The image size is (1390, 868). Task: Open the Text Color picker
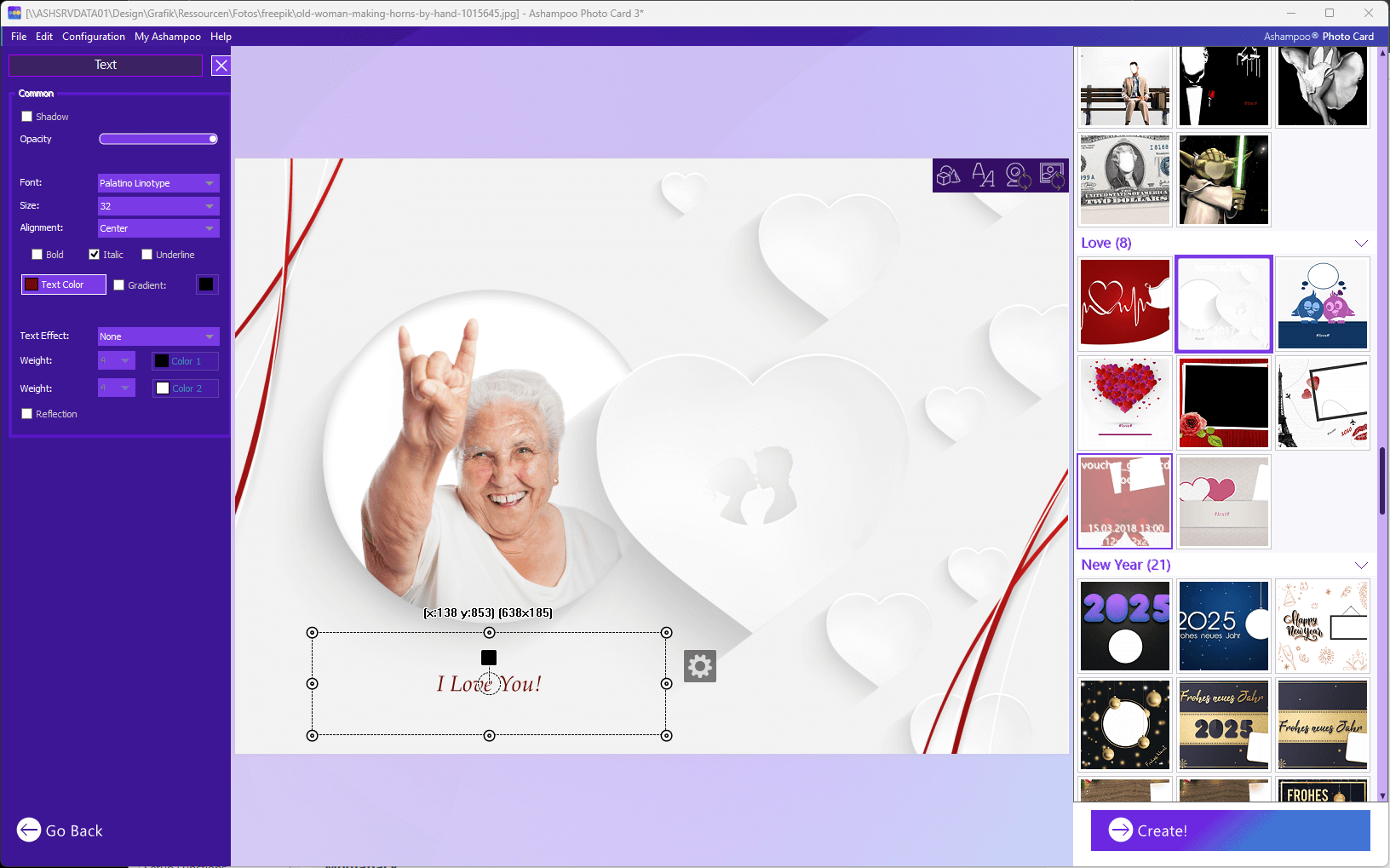[x=63, y=284]
